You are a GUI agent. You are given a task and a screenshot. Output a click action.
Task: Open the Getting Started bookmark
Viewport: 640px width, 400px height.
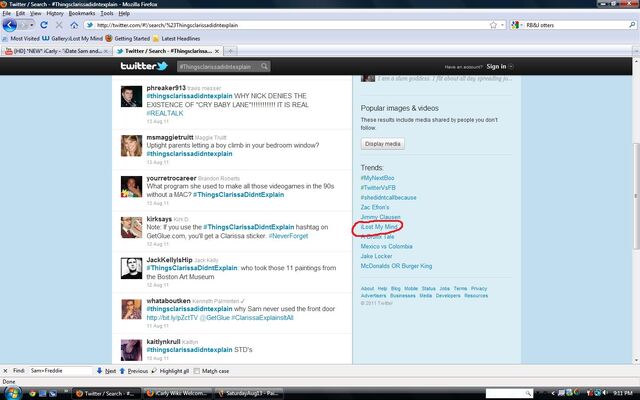click(128, 38)
